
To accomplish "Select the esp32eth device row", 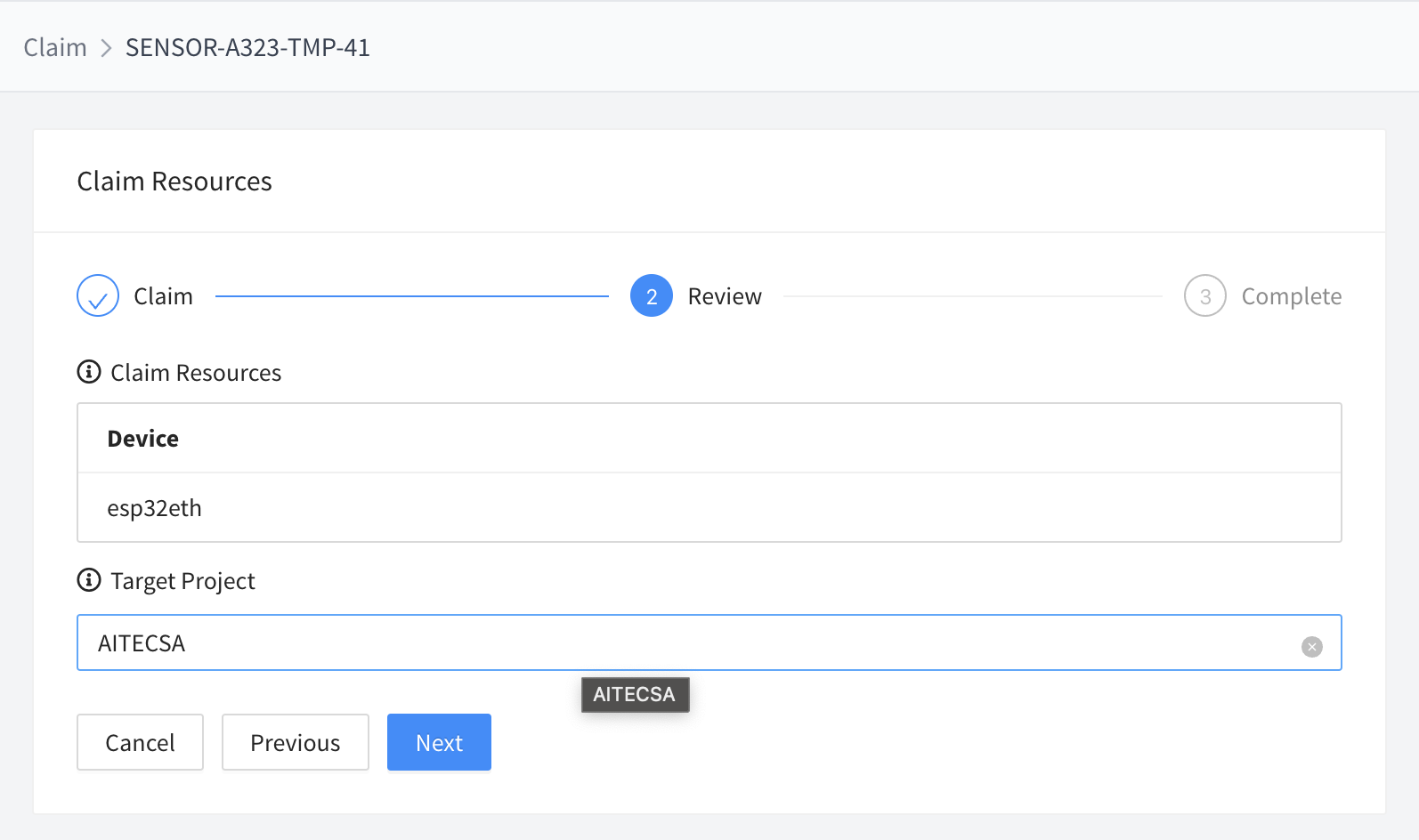I will click(x=709, y=508).
